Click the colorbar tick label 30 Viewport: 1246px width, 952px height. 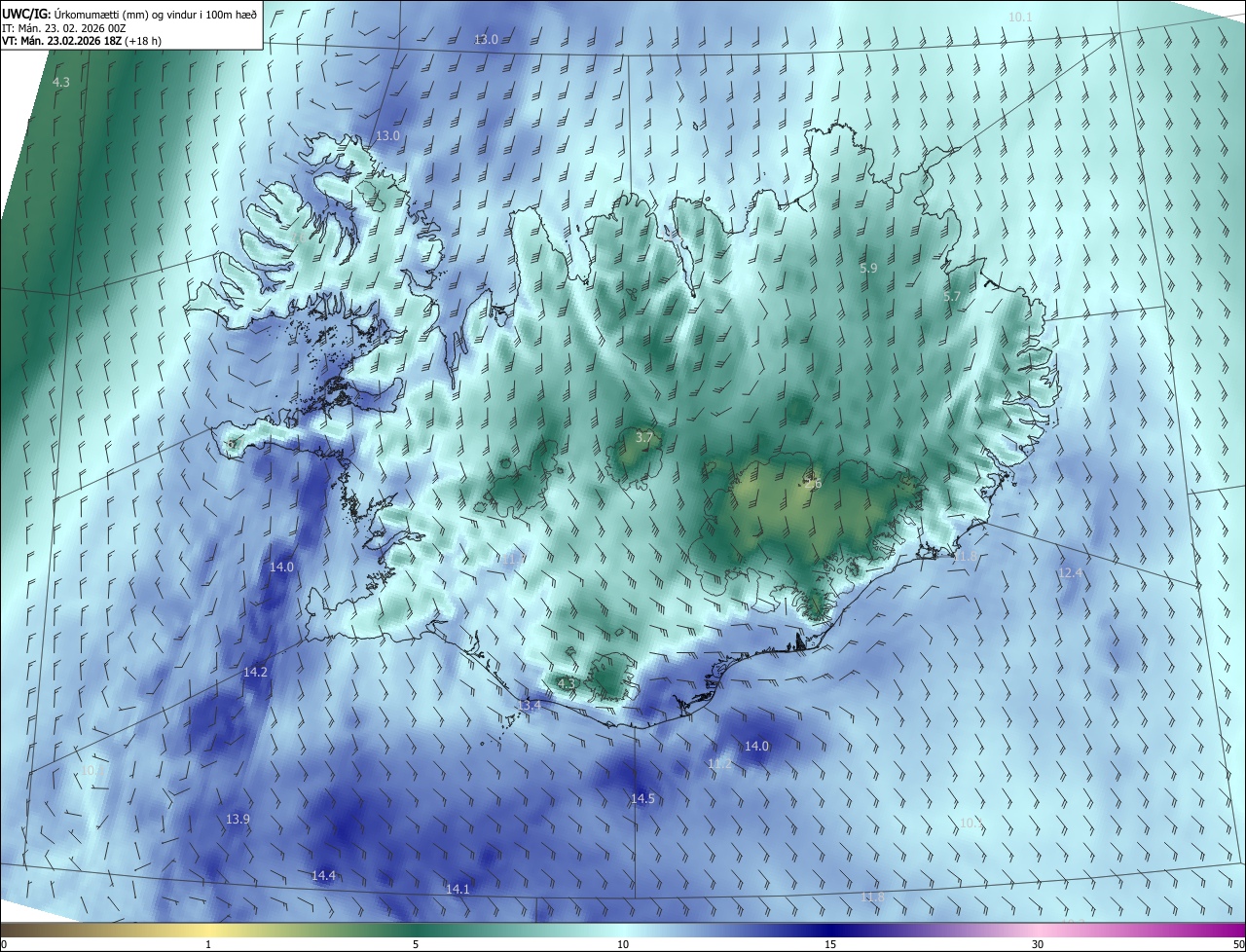click(1038, 945)
